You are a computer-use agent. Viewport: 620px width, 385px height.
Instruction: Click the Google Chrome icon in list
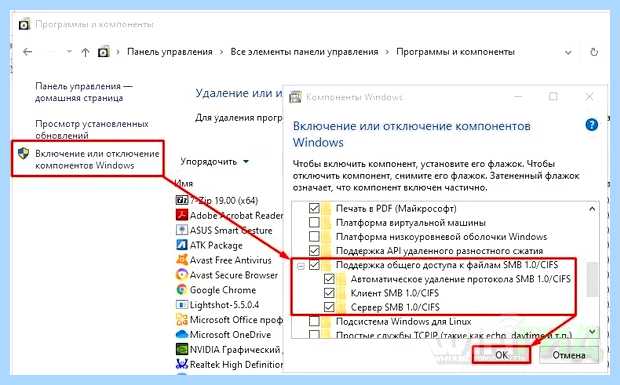click(x=182, y=290)
